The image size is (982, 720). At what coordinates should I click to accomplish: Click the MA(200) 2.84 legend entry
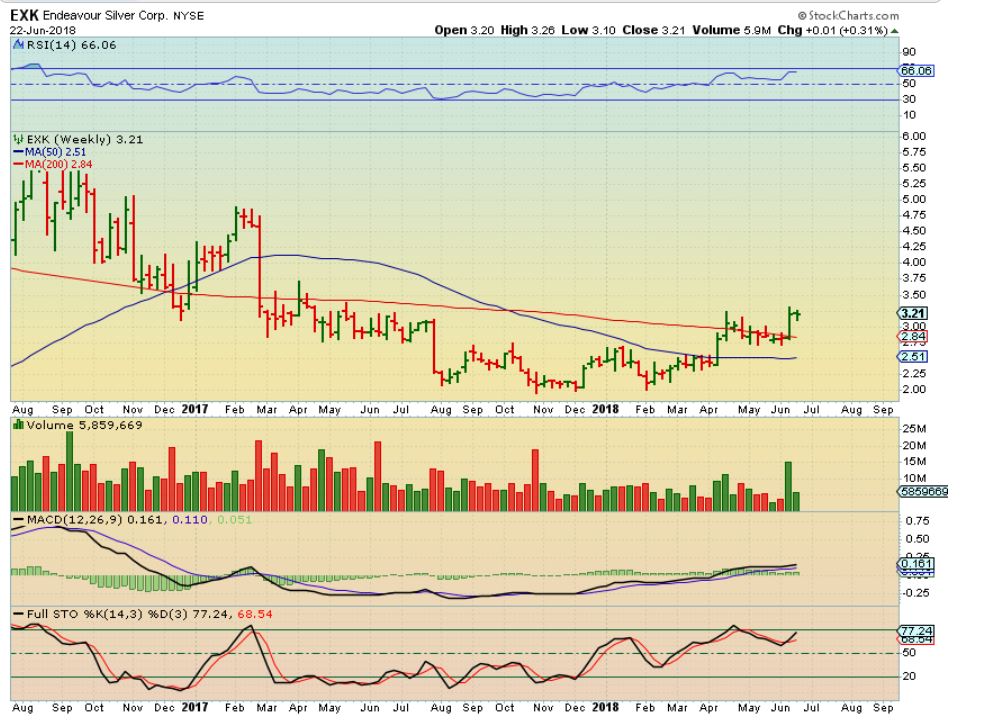click(x=53, y=164)
